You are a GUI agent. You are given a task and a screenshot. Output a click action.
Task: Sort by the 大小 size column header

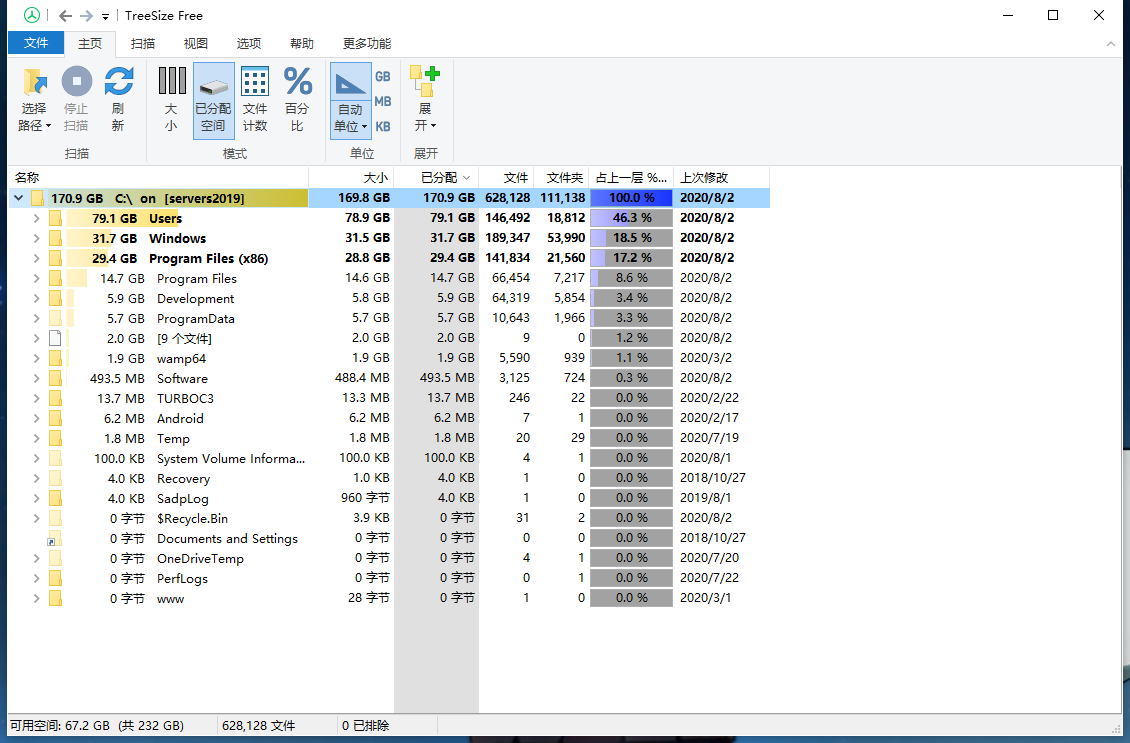351,177
